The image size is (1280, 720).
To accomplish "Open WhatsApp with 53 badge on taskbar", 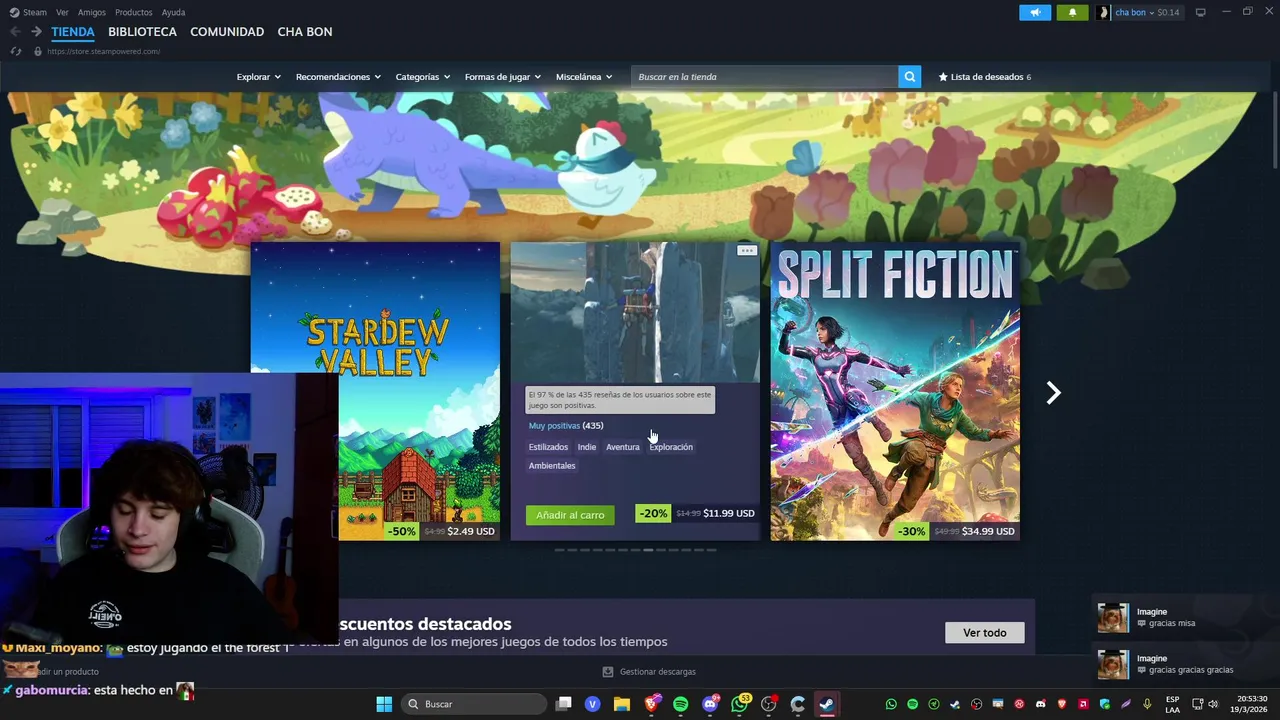I will pyautogui.click(x=740, y=704).
